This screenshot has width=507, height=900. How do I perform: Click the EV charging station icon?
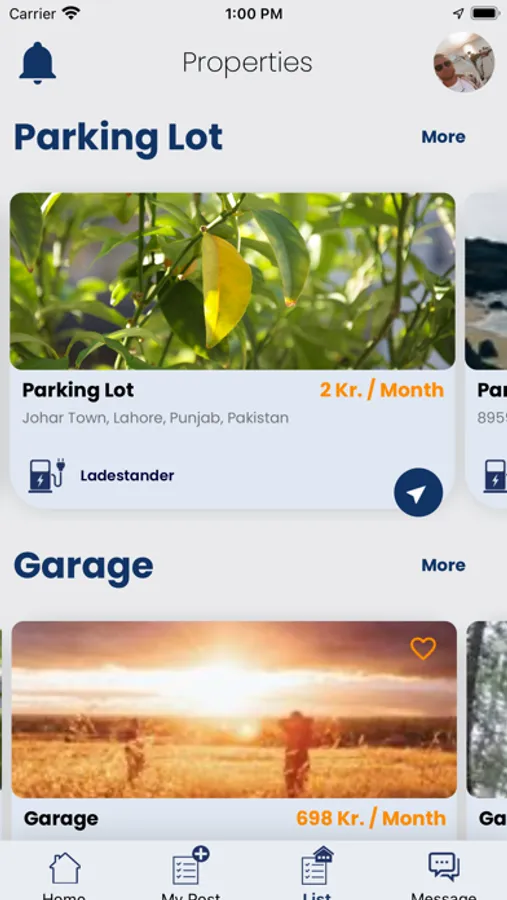(47, 475)
